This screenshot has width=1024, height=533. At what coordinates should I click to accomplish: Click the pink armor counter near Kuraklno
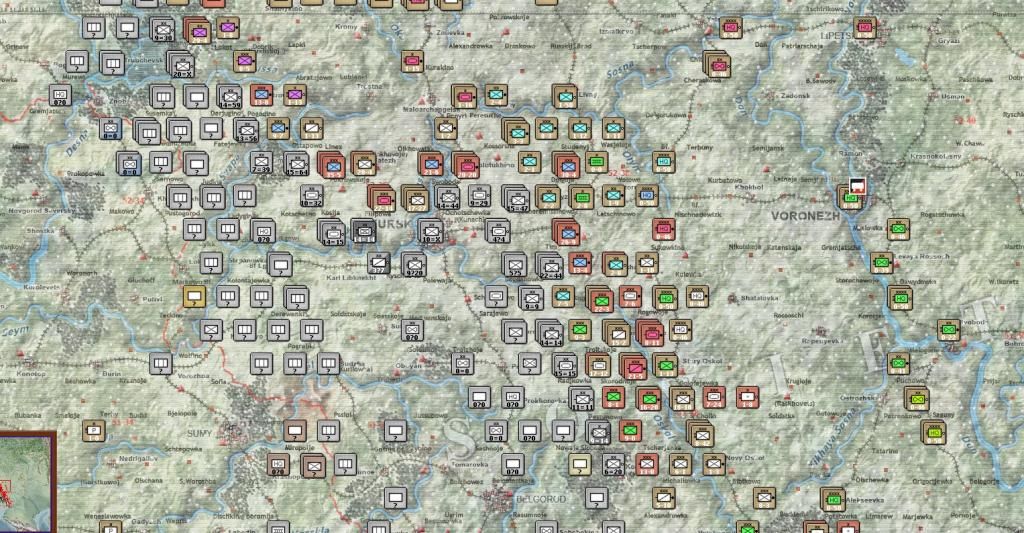coord(413,62)
